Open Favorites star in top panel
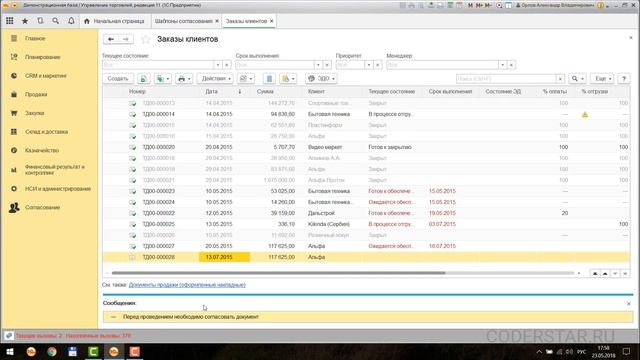 point(25,21)
